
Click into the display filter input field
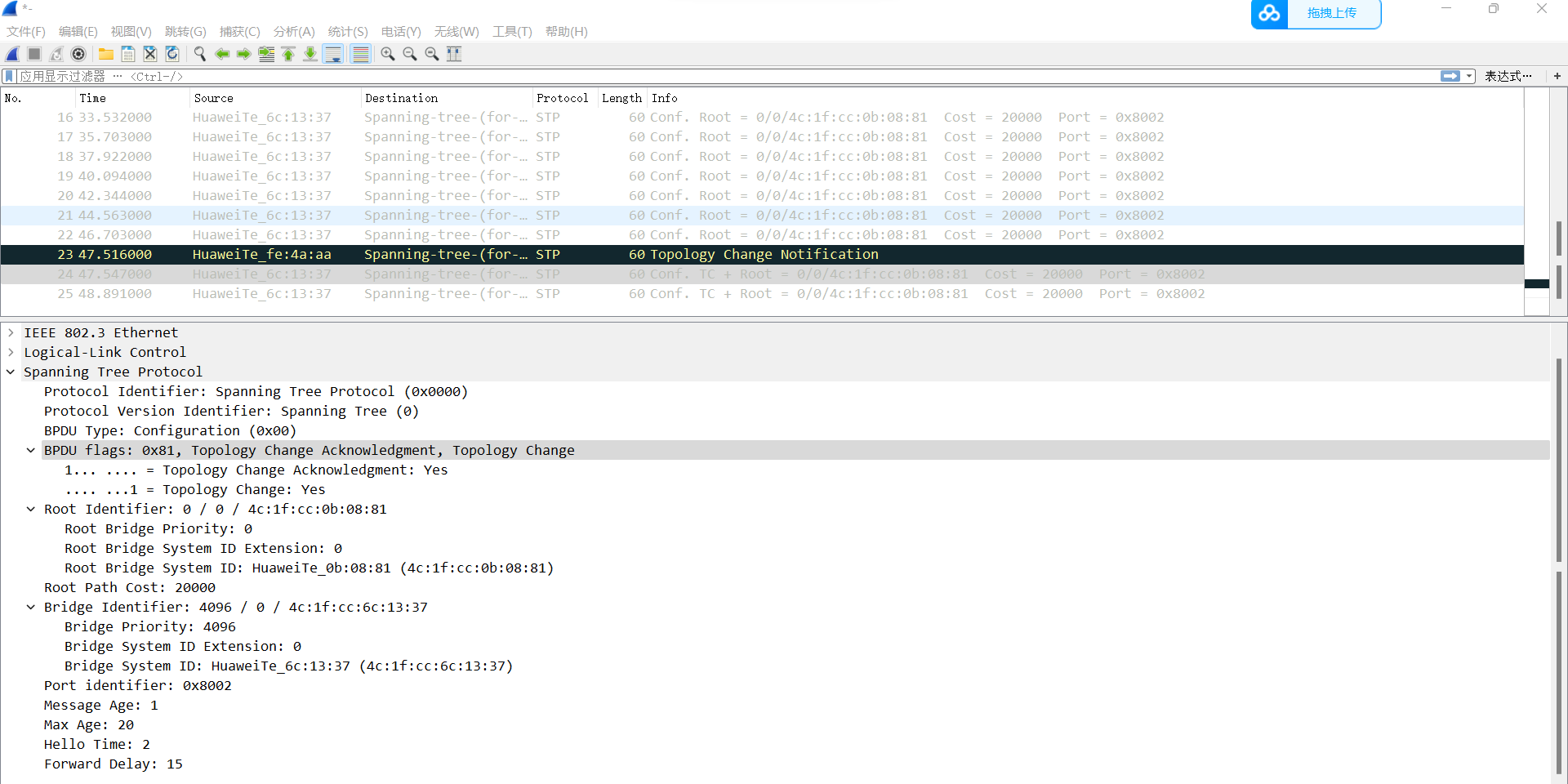click(727, 76)
